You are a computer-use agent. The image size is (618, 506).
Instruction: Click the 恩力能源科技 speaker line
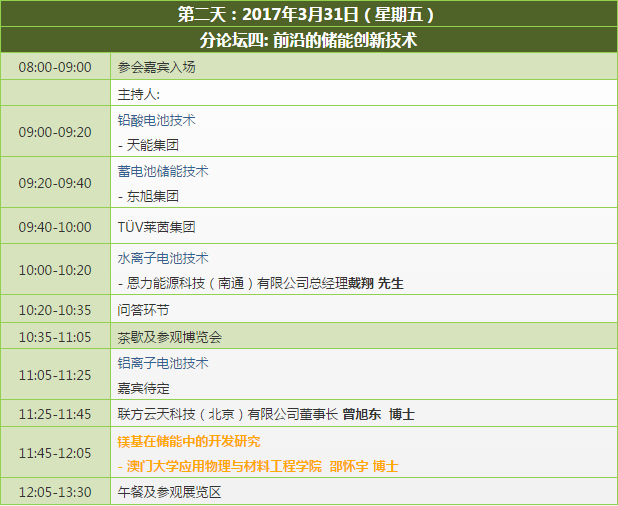(x=261, y=283)
